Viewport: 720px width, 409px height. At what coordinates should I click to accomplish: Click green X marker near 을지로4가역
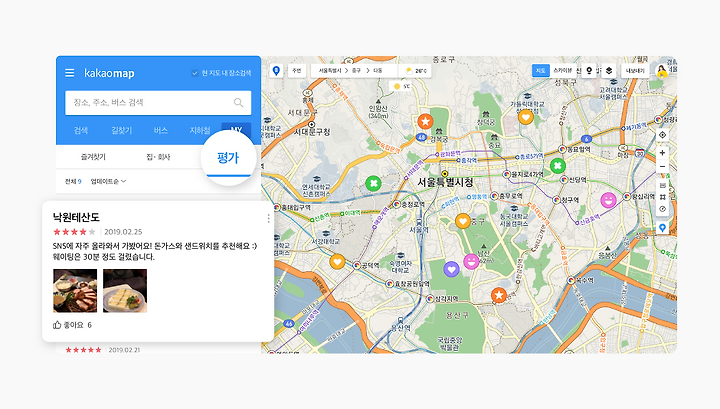(557, 166)
